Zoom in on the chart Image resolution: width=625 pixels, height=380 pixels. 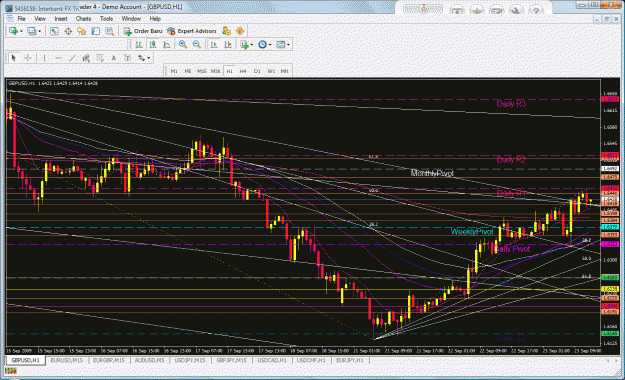[x=183, y=45]
